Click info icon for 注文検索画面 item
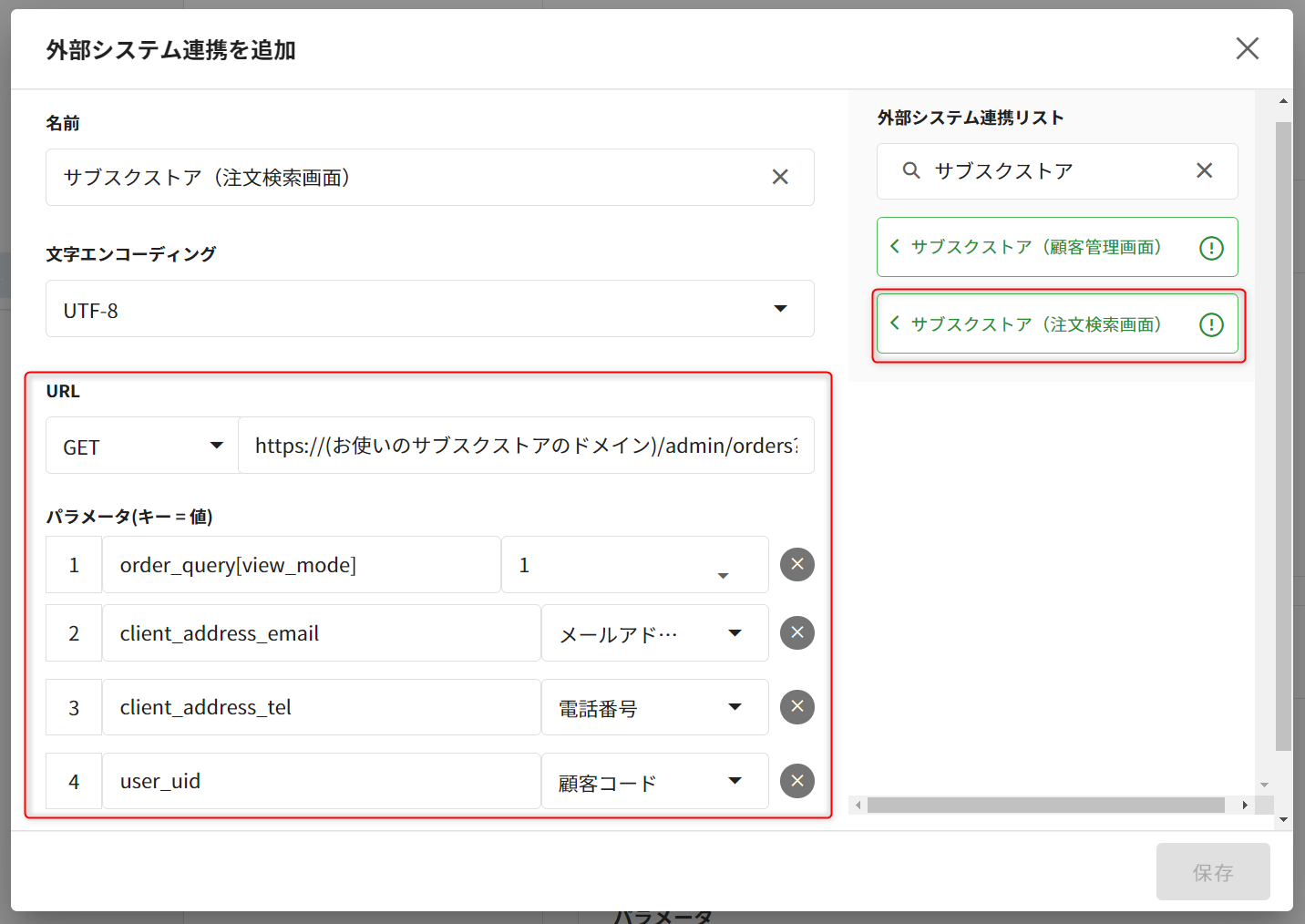1305x924 pixels. click(x=1211, y=325)
